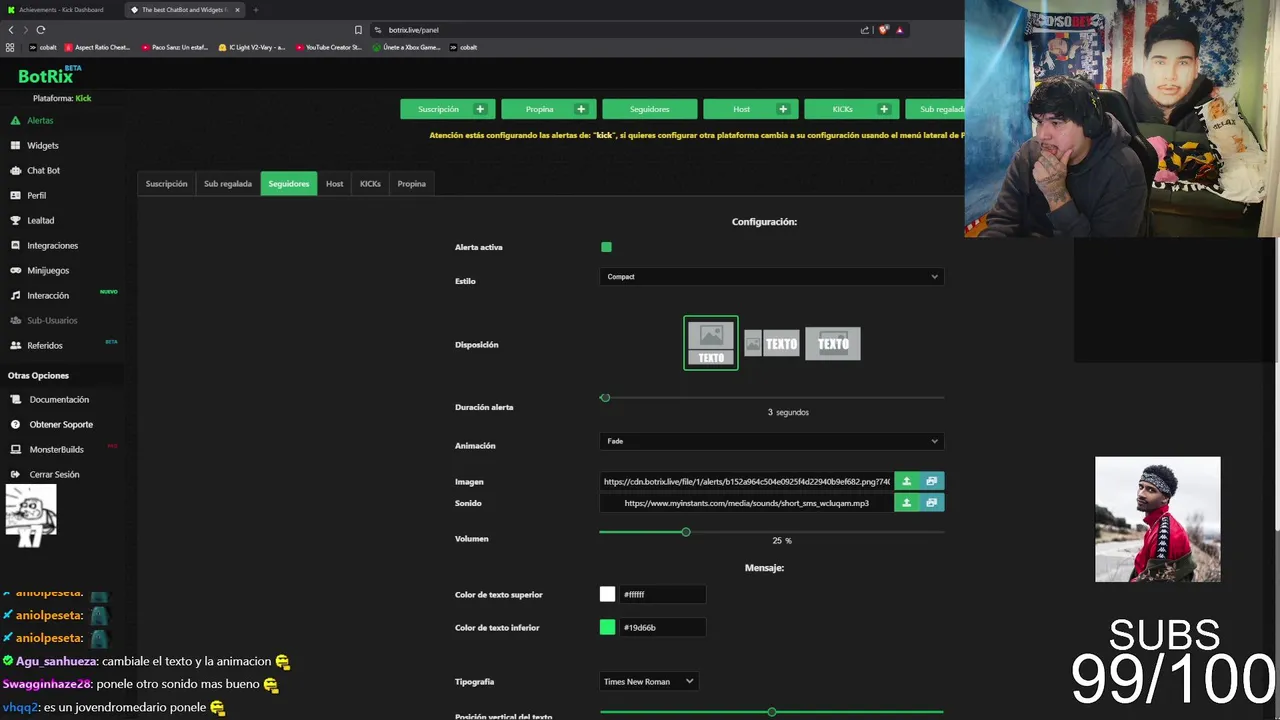
Task: Click the Seguidores green test button
Action: [650, 109]
